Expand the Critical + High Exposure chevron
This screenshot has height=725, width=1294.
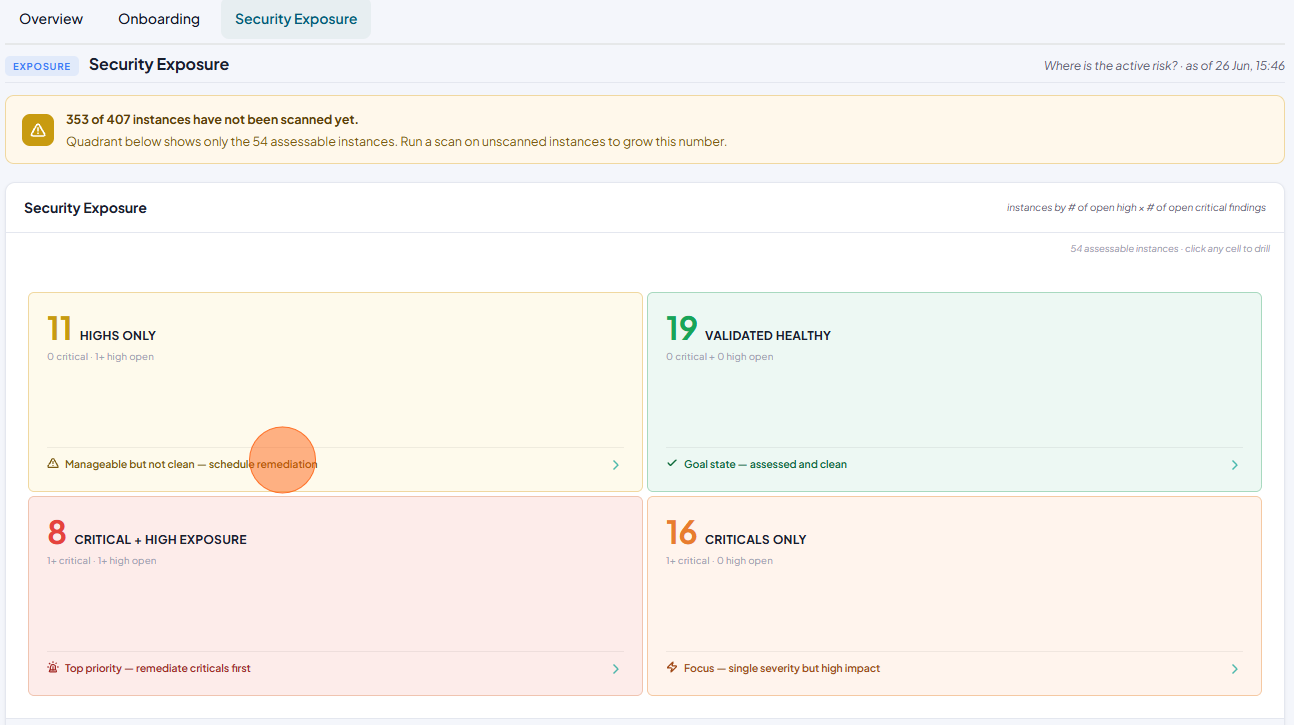coord(616,669)
